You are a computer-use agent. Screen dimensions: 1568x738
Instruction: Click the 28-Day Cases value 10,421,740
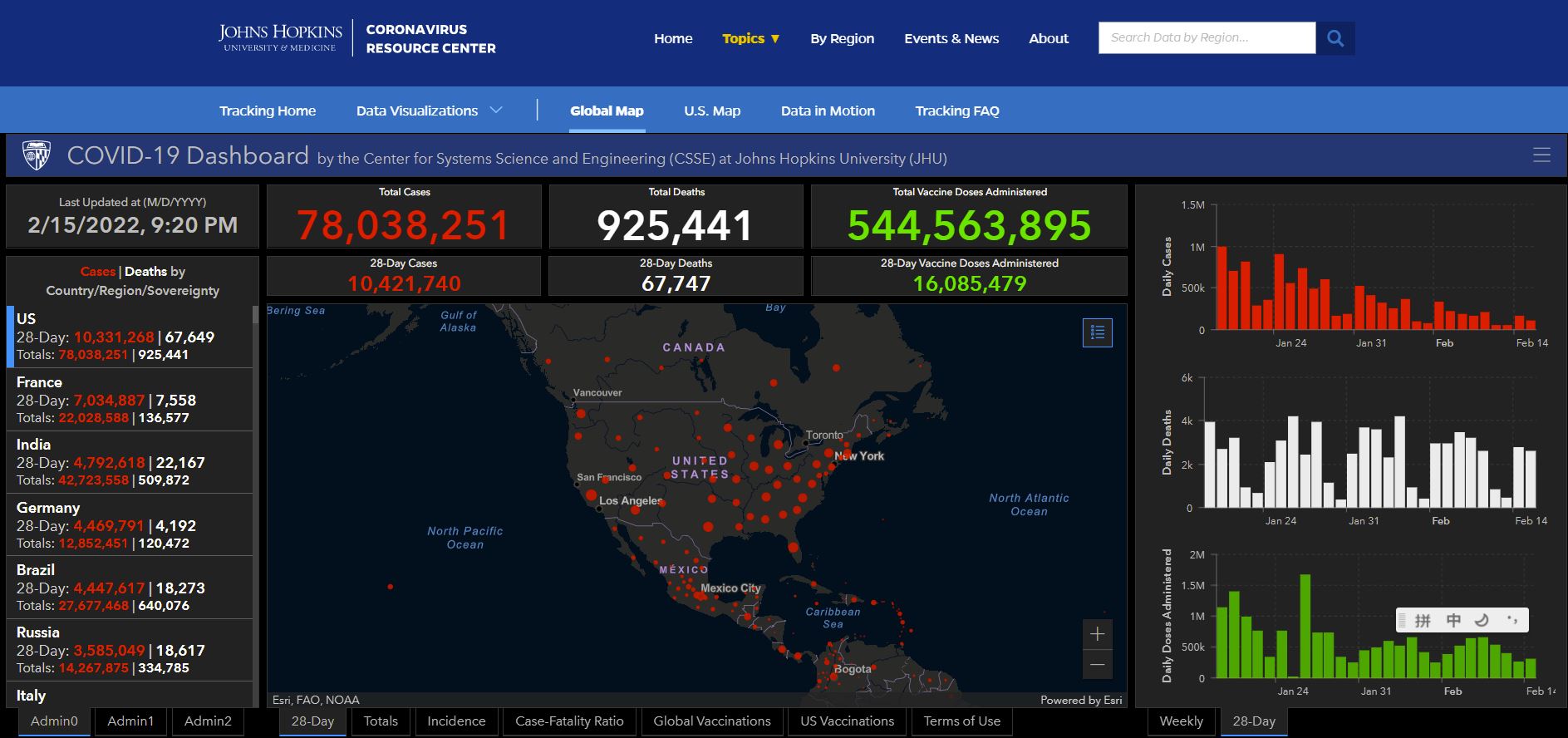tap(404, 283)
